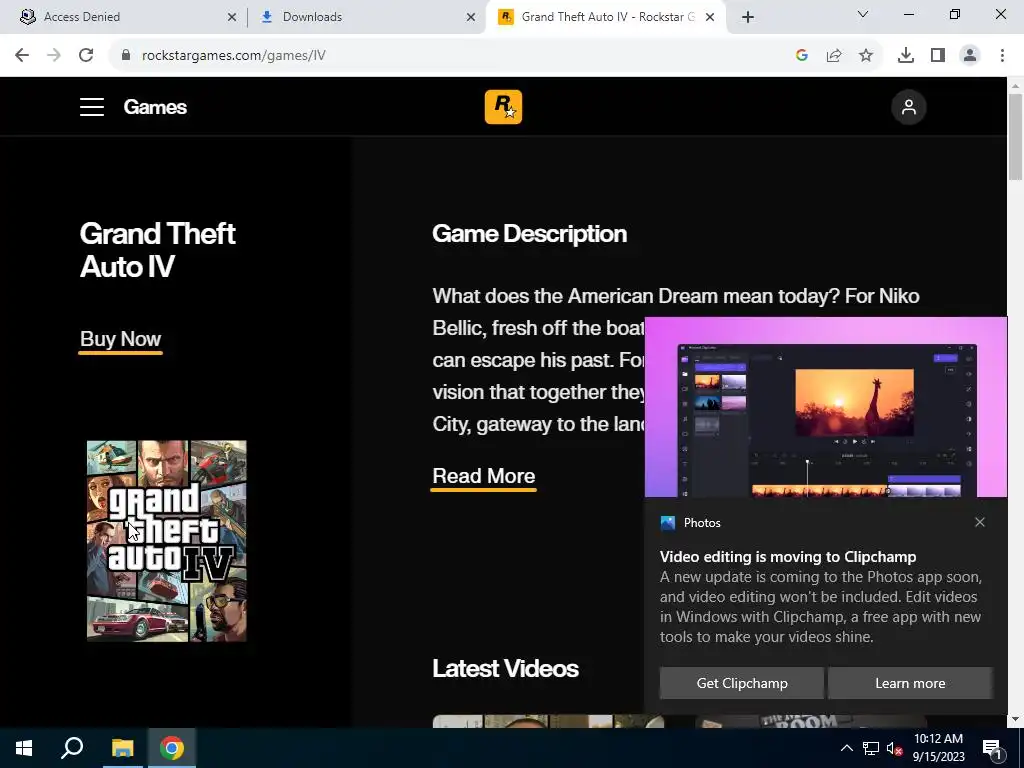Reload the page
1024x768 pixels.
tap(86, 56)
